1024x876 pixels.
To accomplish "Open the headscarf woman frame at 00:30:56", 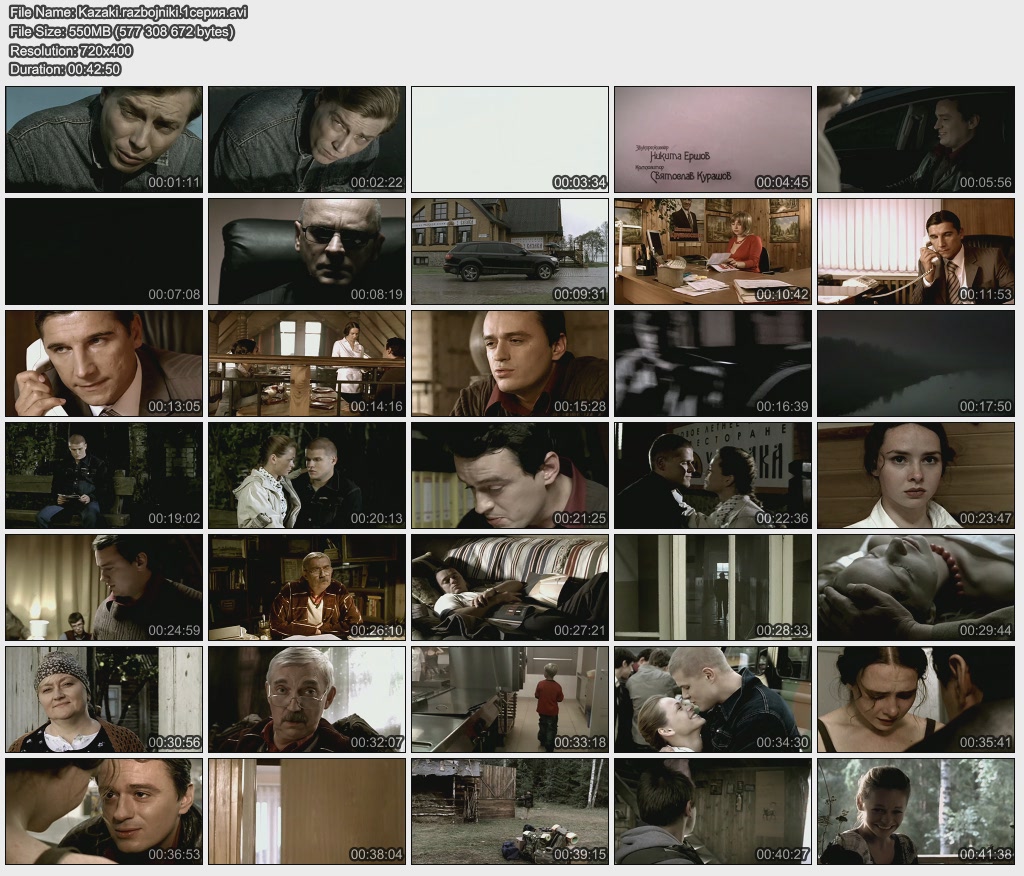I will coord(104,700).
